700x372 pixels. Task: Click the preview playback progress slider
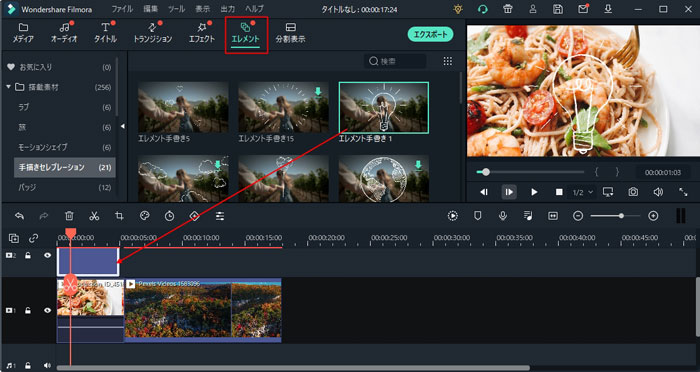point(530,172)
